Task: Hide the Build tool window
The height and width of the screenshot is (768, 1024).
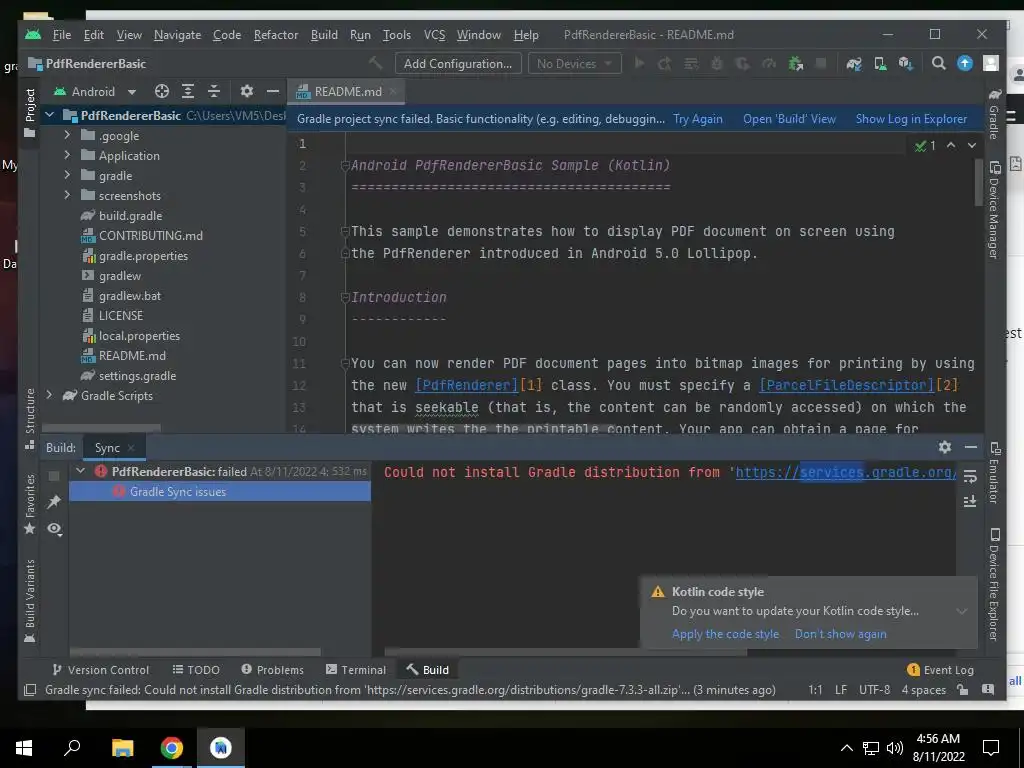Action: point(970,447)
